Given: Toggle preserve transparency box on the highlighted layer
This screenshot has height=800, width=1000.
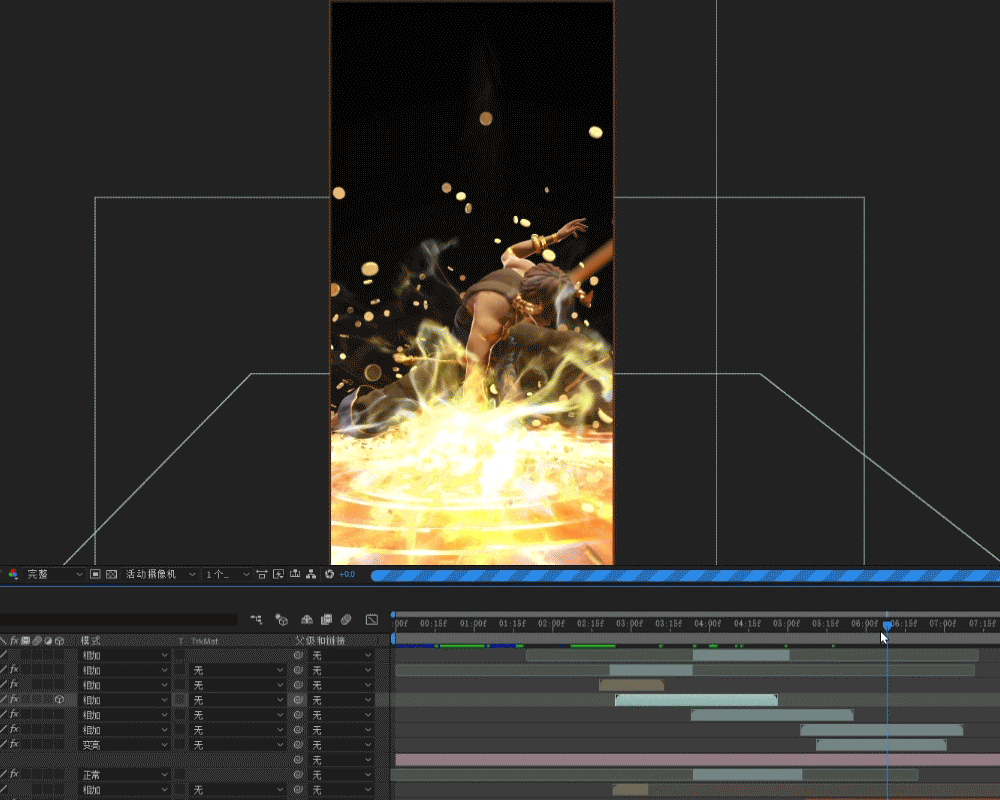Looking at the screenshot, I should pyautogui.click(x=180, y=700).
